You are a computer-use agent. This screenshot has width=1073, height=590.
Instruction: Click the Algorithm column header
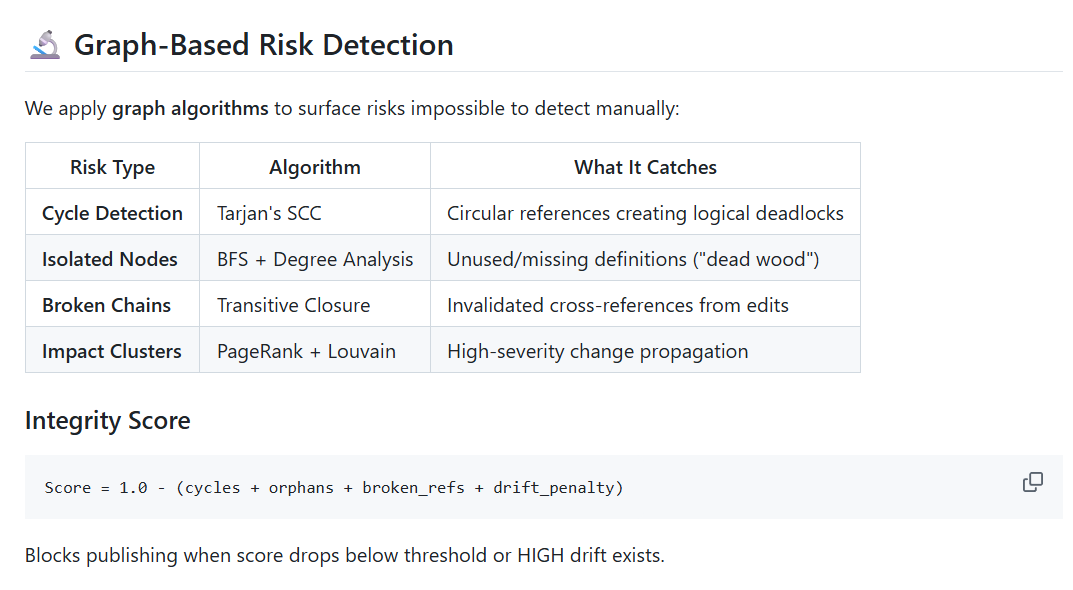(315, 167)
